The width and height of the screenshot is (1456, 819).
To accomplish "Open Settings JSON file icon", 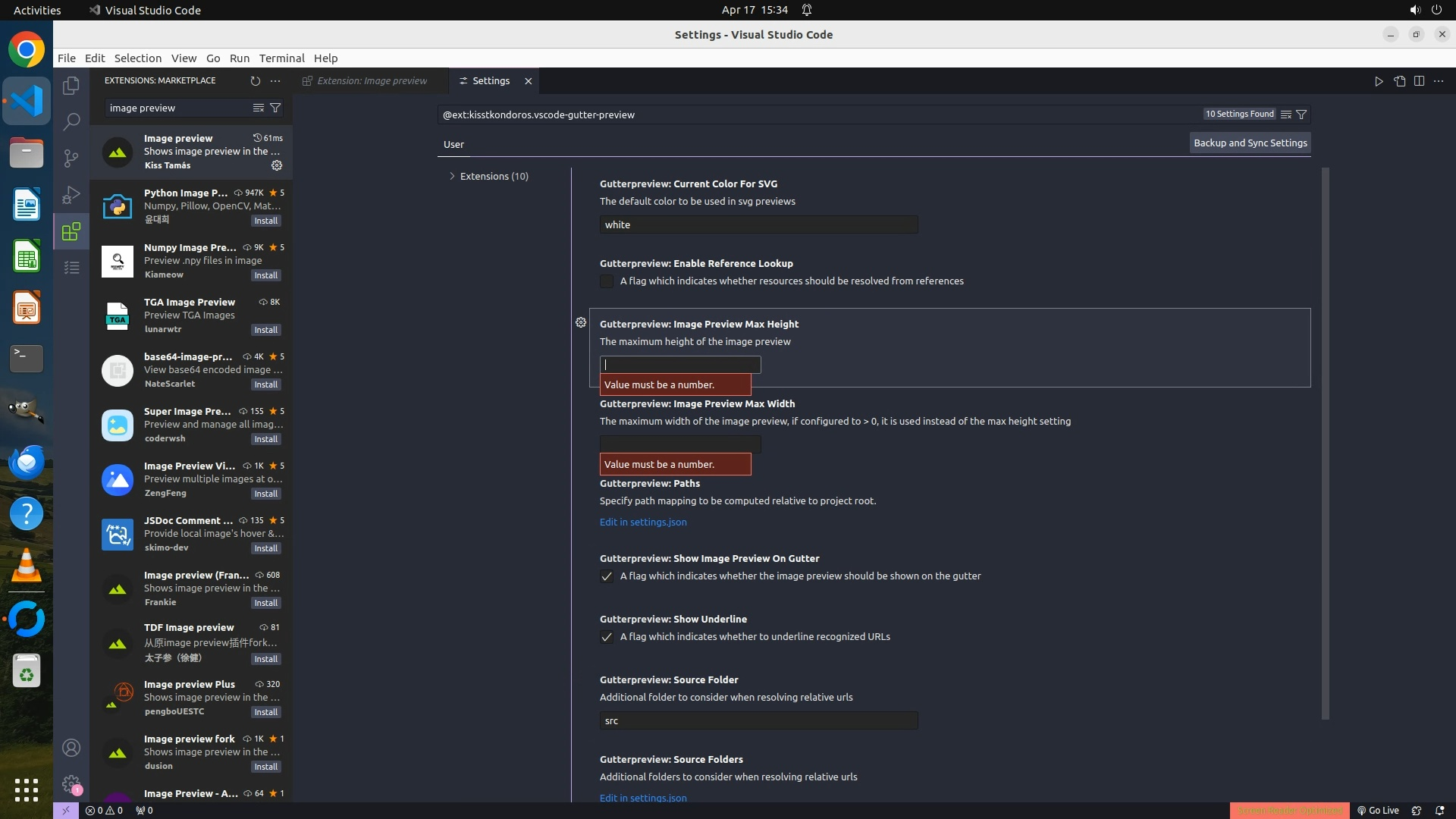I will pyautogui.click(x=1399, y=81).
